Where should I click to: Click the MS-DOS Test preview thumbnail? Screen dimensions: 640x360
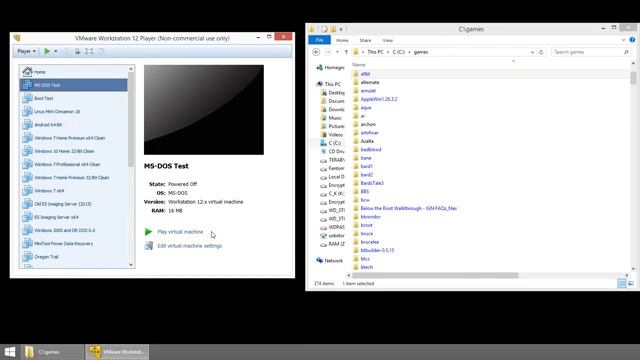(x=204, y=110)
